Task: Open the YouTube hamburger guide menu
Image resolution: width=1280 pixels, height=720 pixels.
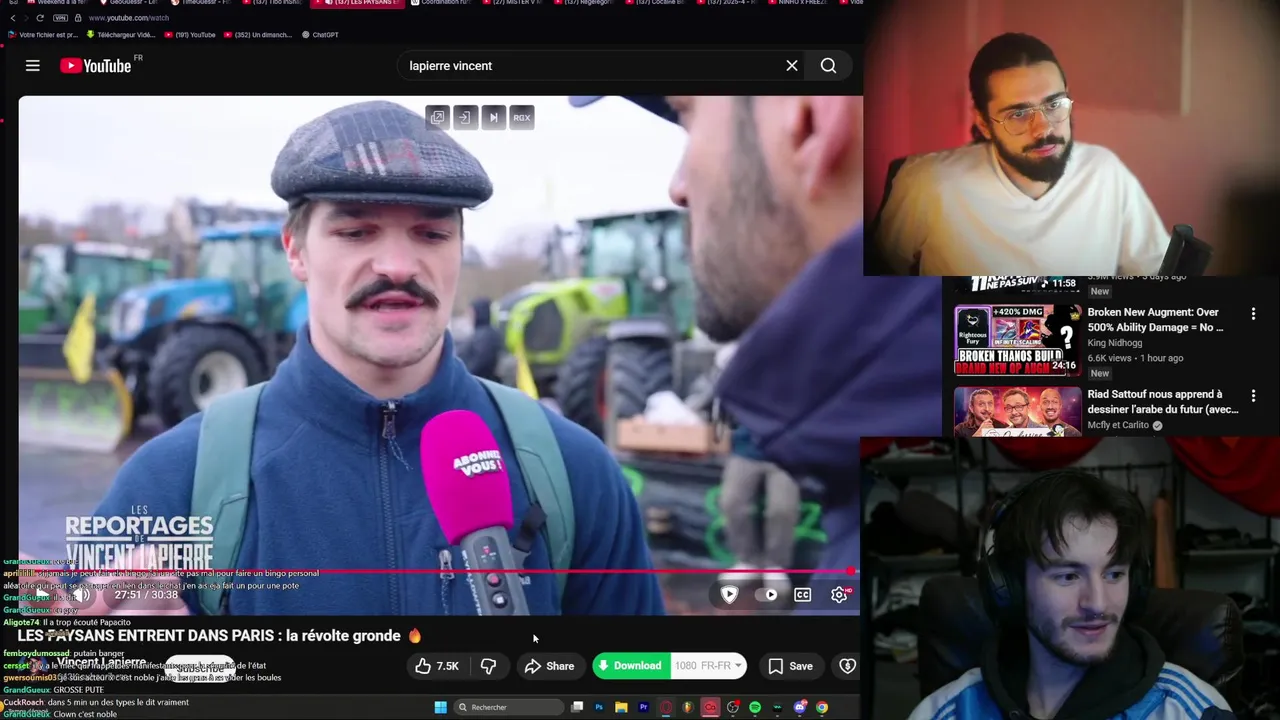Action: coord(33,66)
